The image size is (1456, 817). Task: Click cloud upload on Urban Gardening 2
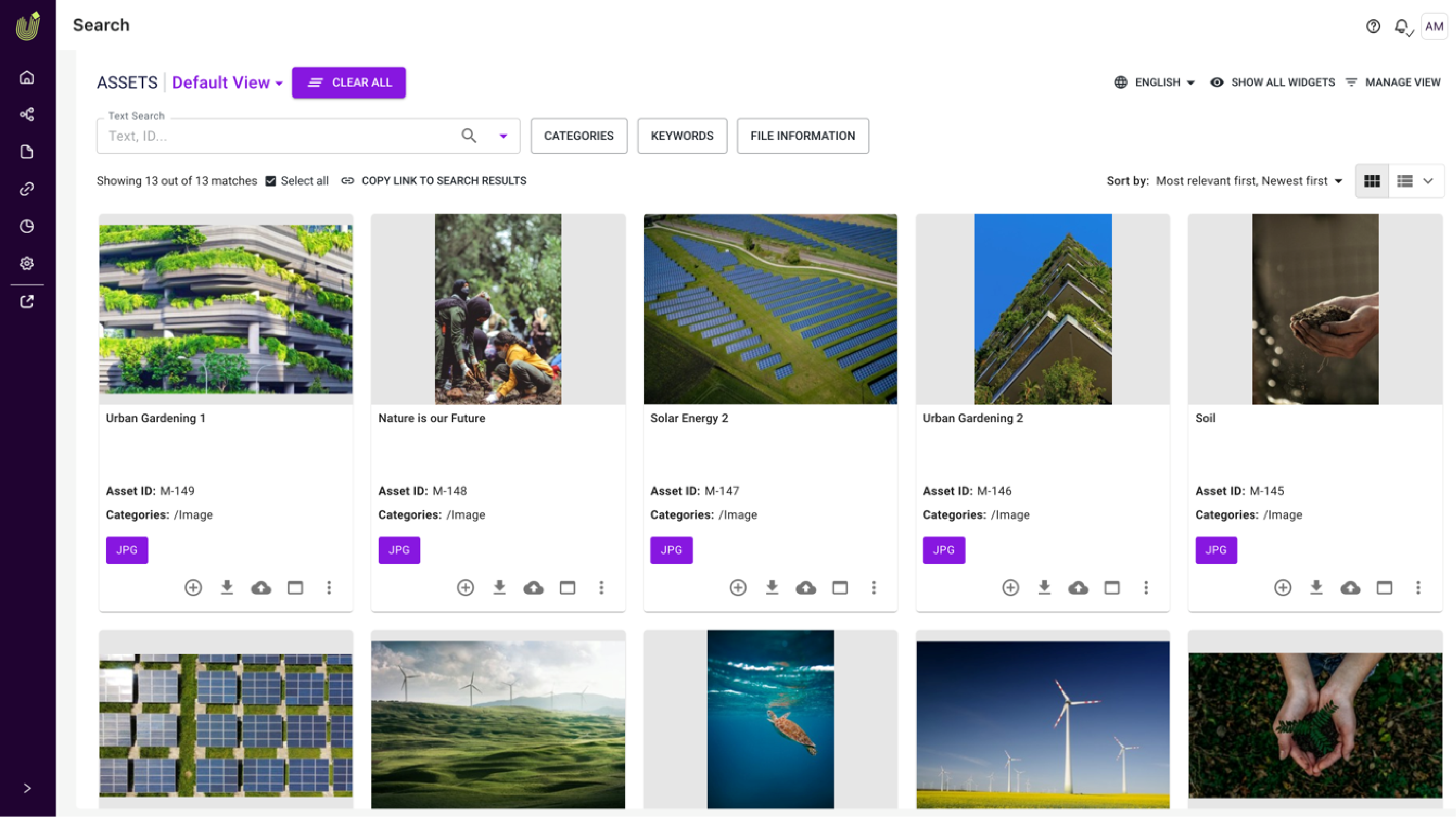point(1079,588)
